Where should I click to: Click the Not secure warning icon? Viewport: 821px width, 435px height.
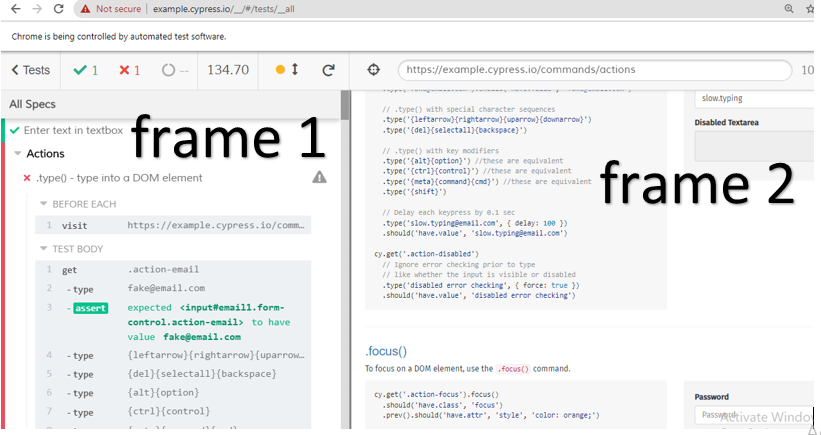[85, 9]
